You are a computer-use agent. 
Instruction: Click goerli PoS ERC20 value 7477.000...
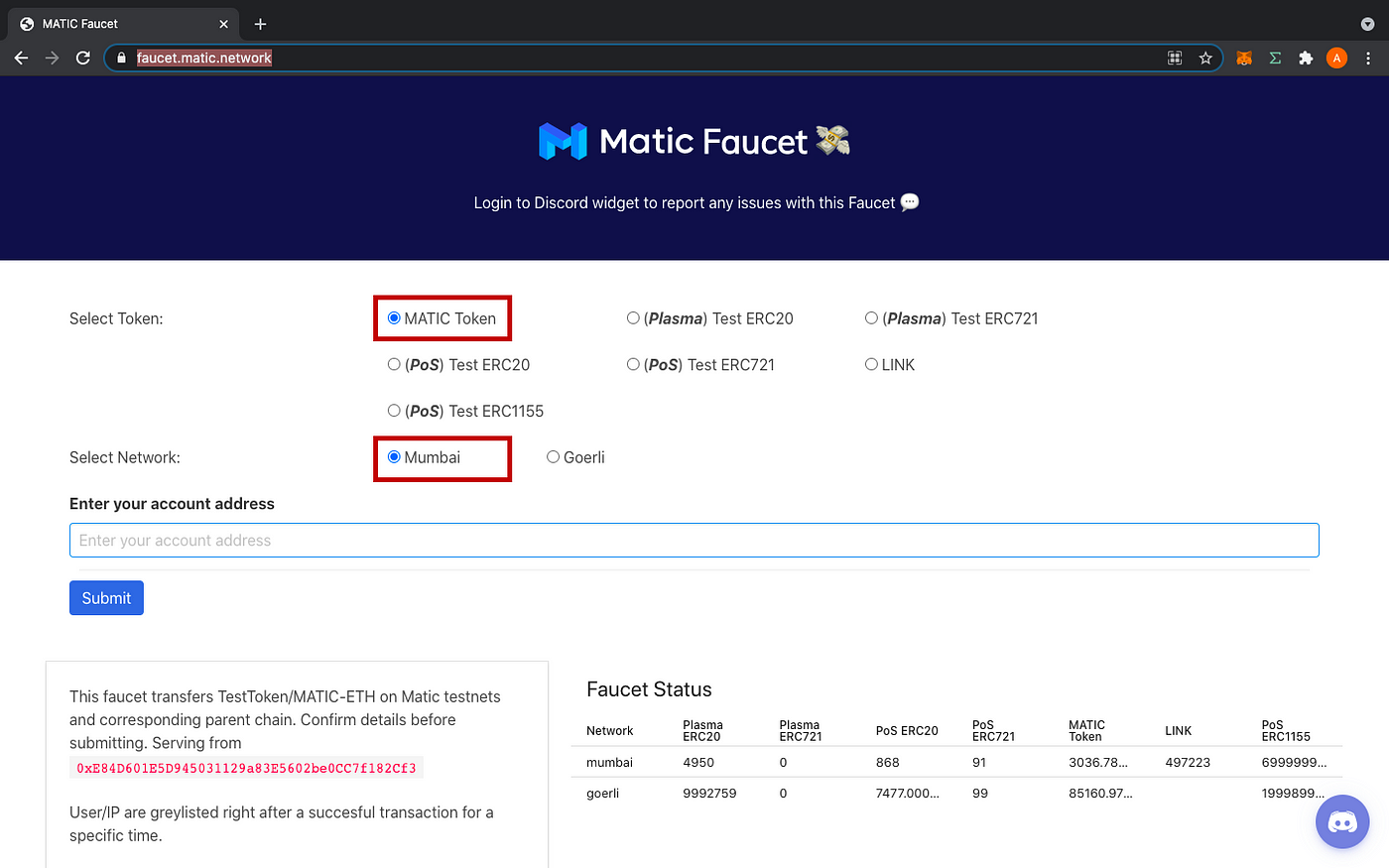click(907, 794)
